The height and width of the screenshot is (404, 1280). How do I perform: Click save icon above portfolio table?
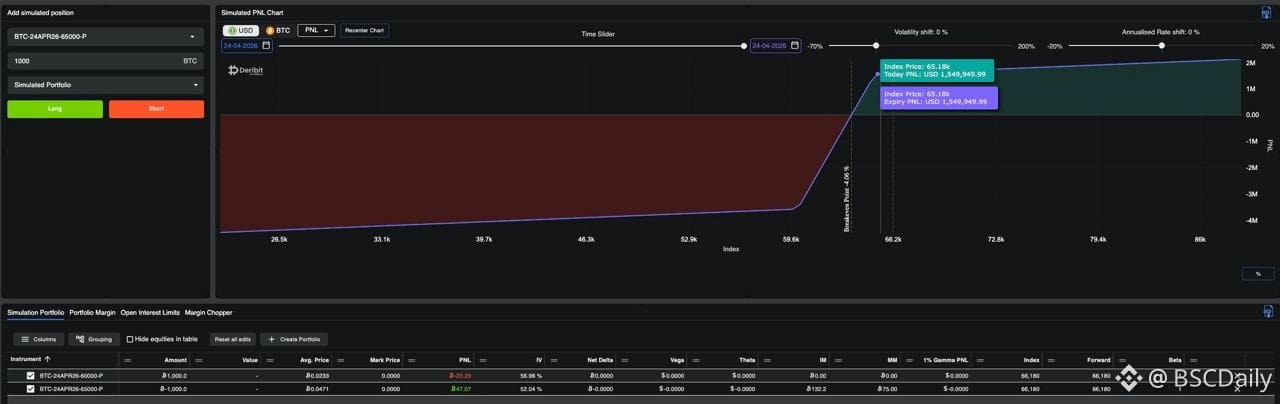tap(1266, 312)
